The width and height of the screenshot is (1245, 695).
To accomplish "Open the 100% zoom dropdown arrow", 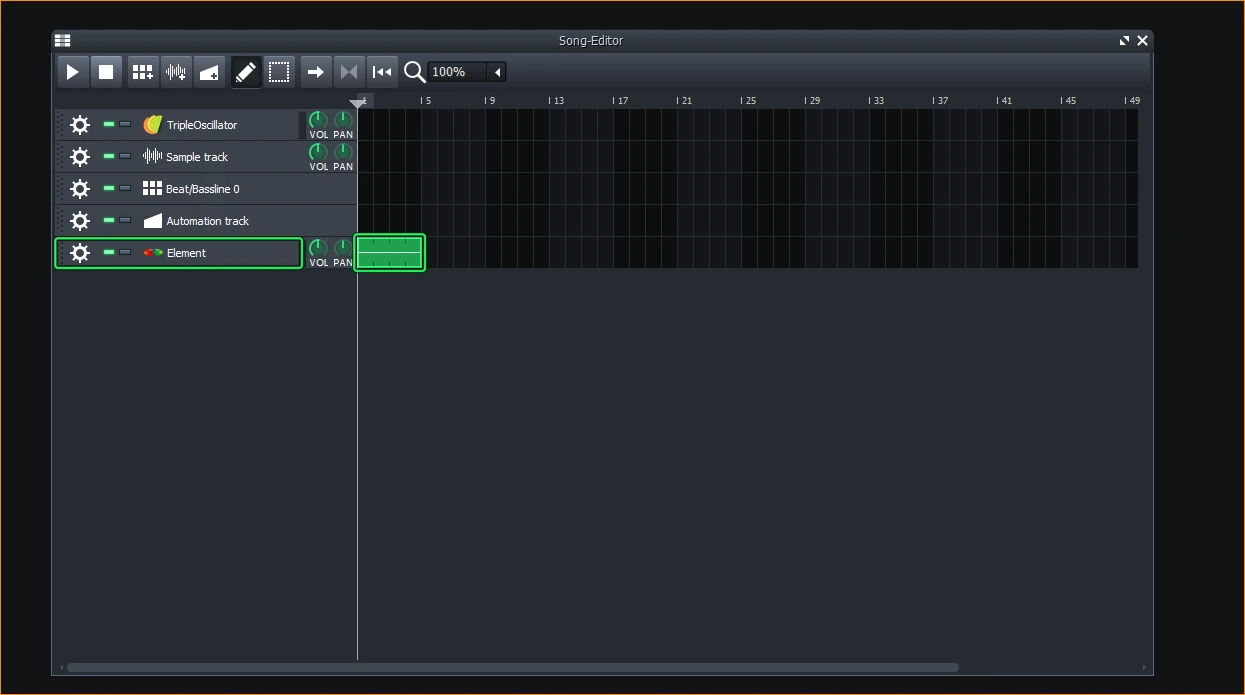I will [497, 72].
